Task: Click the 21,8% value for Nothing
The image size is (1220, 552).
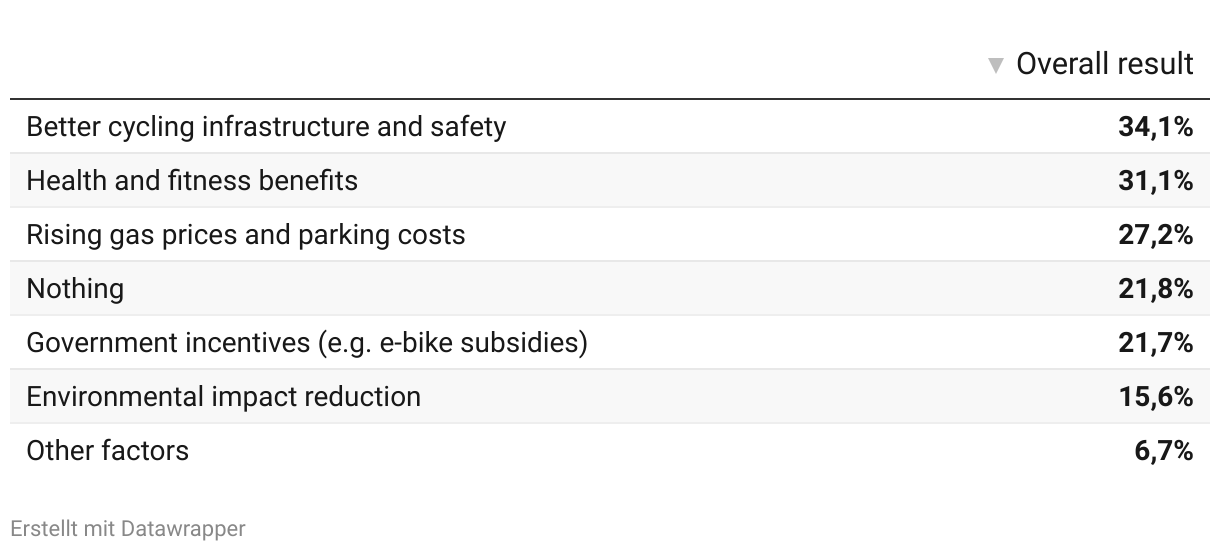Action: [x=1156, y=289]
